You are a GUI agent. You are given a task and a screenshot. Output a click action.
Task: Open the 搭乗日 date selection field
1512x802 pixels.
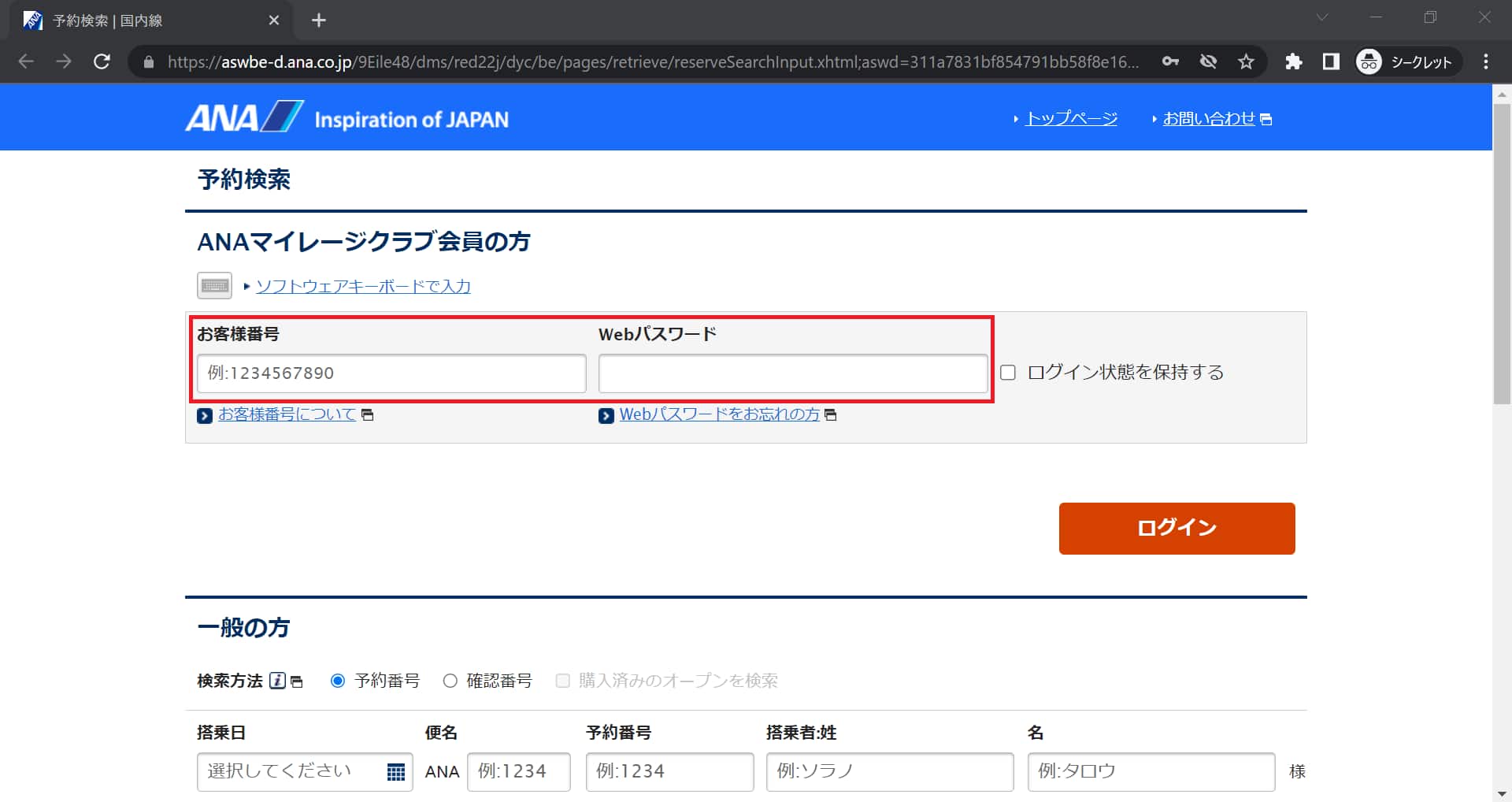[291, 772]
